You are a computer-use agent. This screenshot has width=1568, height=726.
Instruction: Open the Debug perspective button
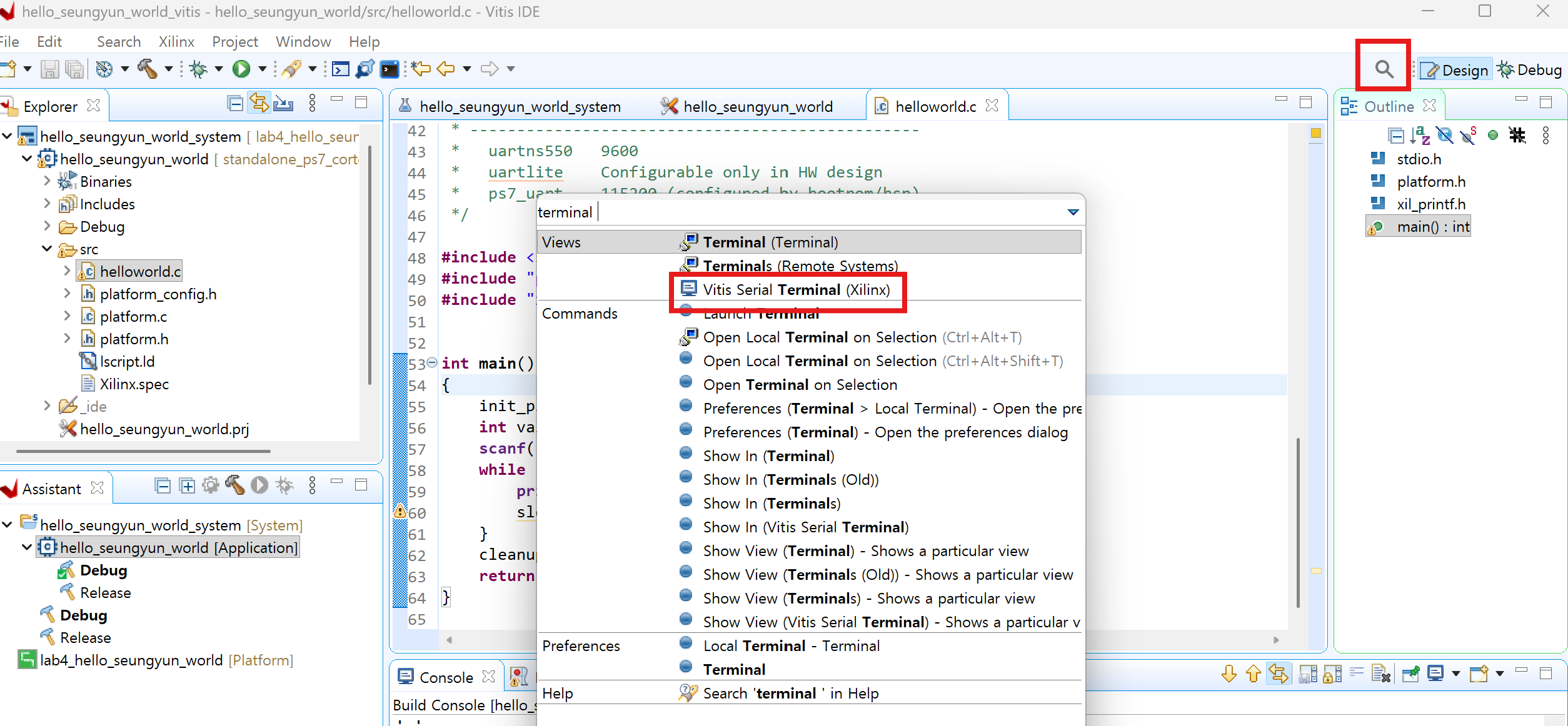pyautogui.click(x=1529, y=70)
